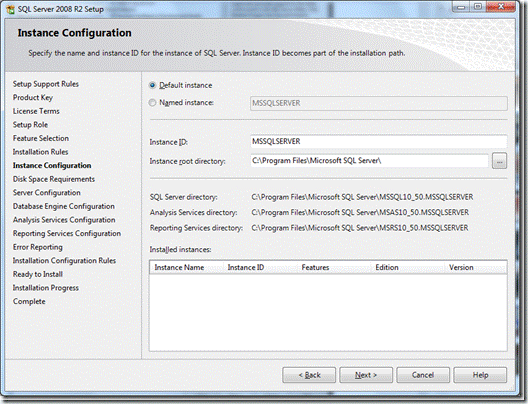Open the browse button for root directory
Viewport: 528px width, 404px height.
[x=499, y=161]
